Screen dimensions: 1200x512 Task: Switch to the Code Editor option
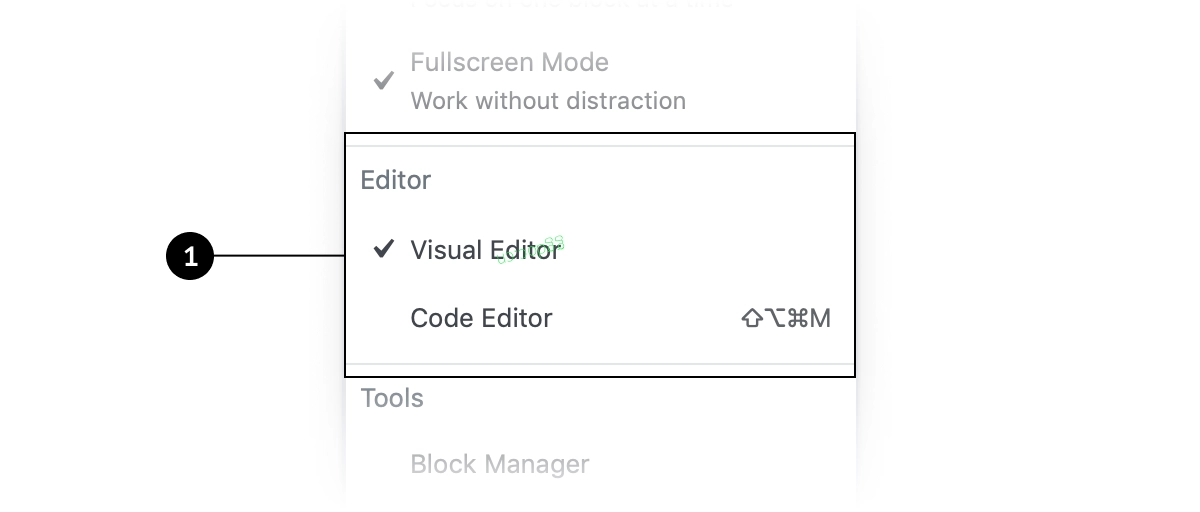click(600, 318)
